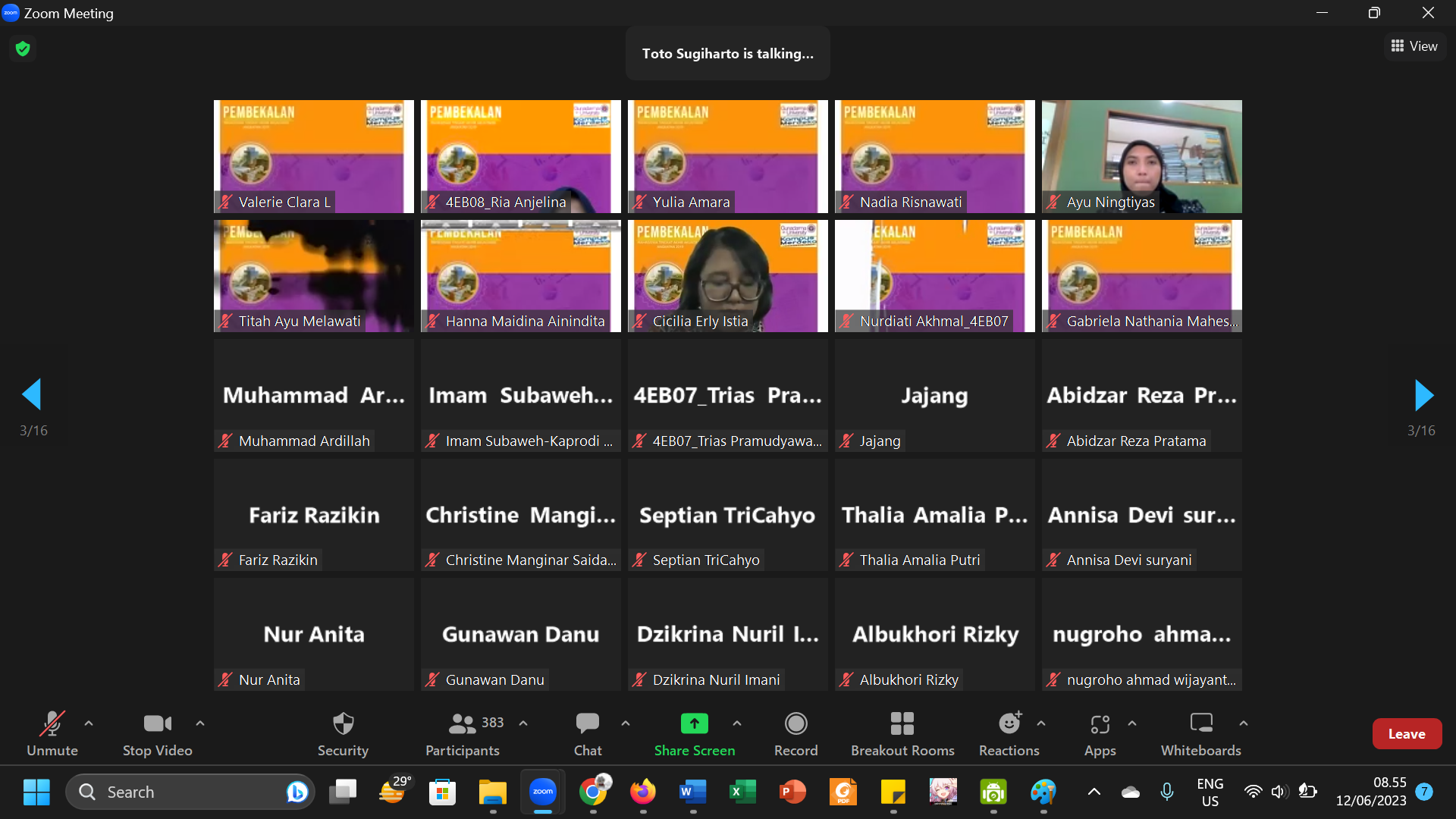Select Cicilia Erly Istia video tile
The height and width of the screenshot is (819, 1456).
click(728, 276)
